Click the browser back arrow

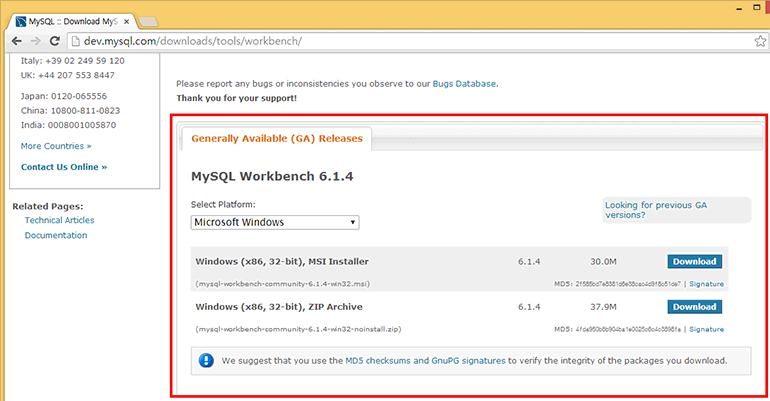(12, 42)
